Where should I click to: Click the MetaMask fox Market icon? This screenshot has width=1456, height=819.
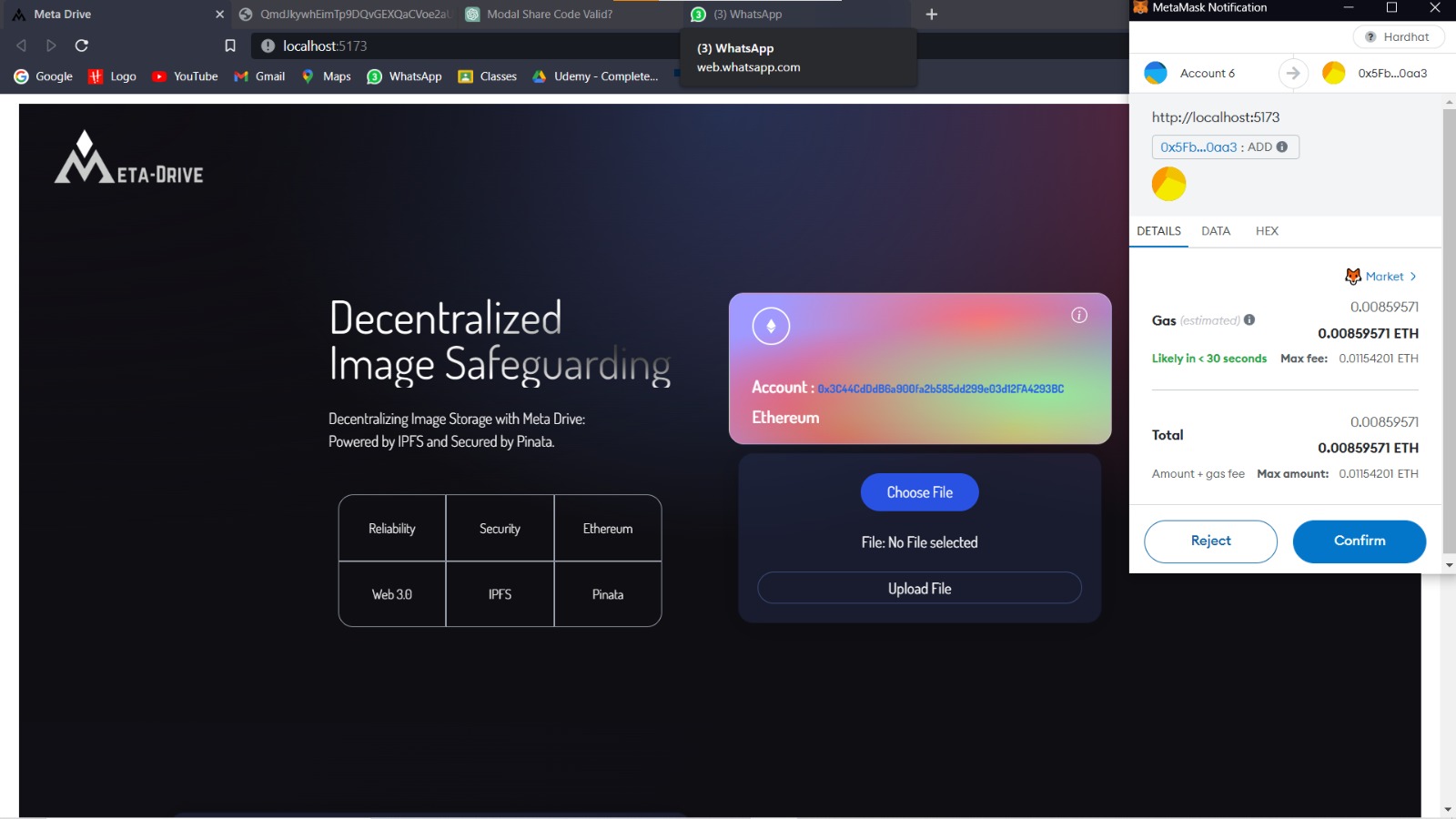point(1353,276)
